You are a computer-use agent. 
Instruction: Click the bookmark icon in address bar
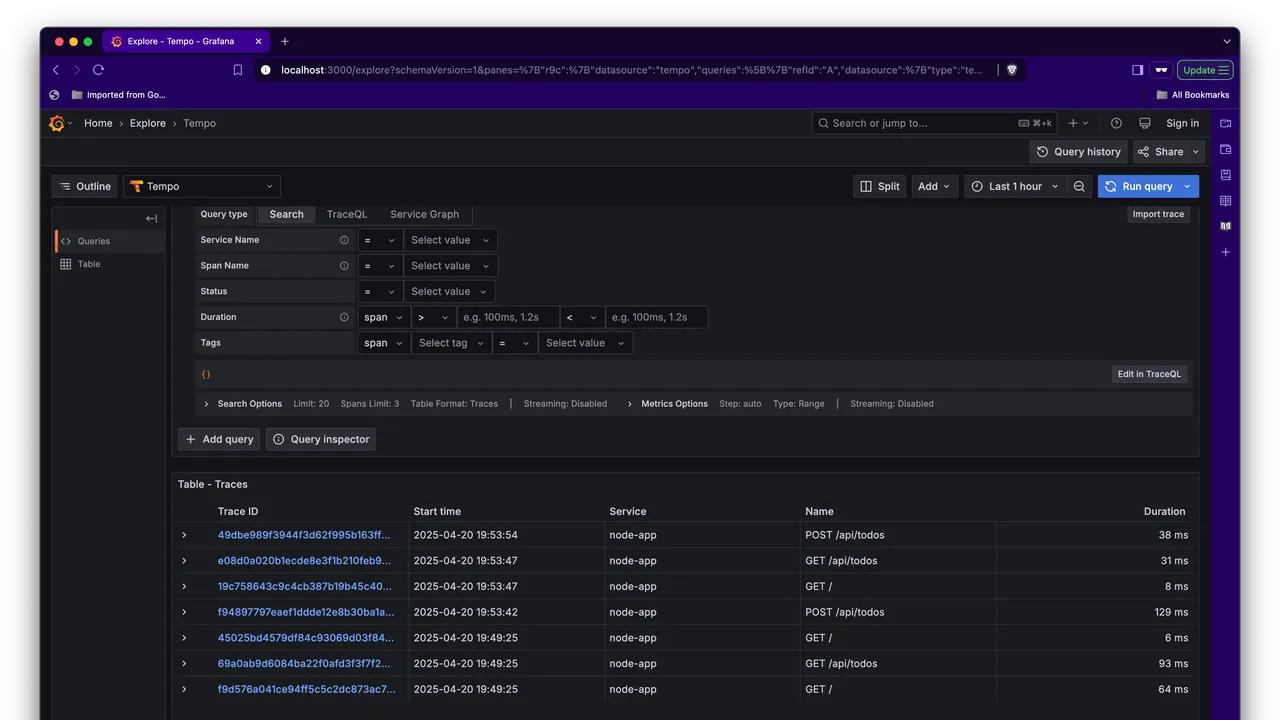238,70
